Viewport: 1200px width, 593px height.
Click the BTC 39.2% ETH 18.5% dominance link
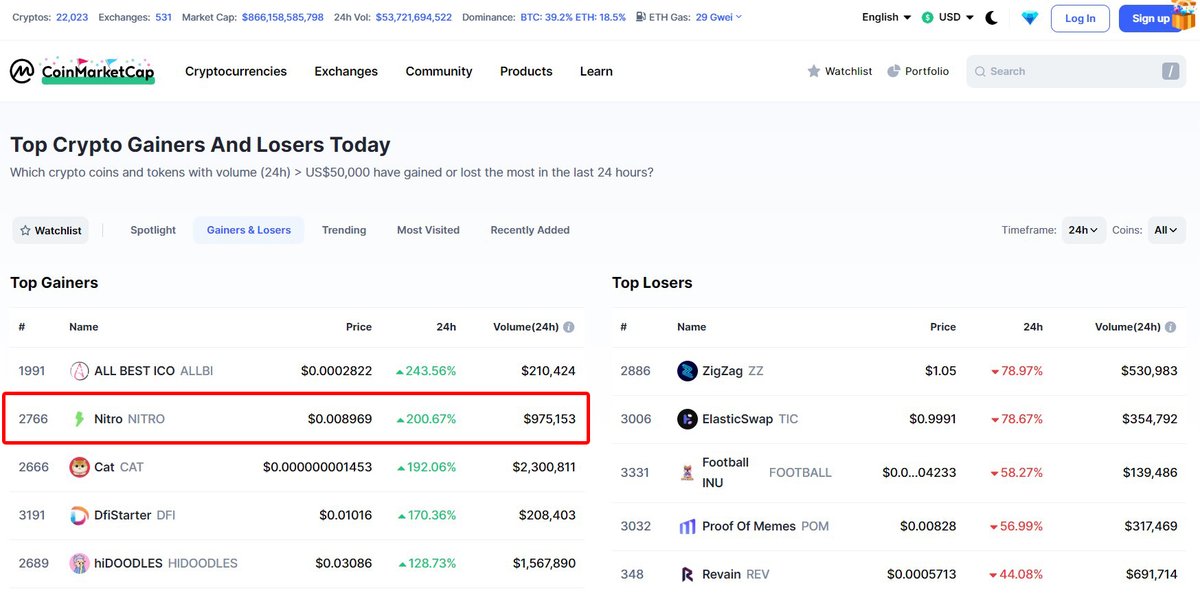[573, 18]
